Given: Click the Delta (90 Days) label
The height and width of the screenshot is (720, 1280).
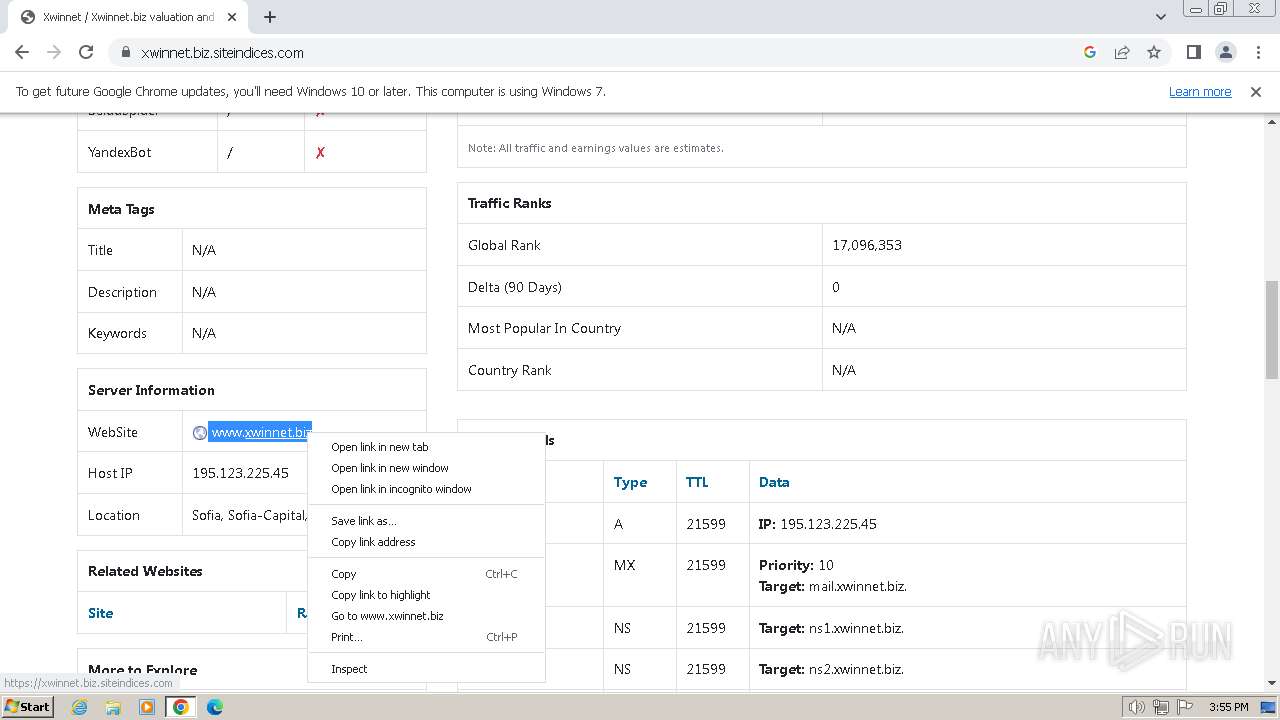Looking at the screenshot, I should click(515, 287).
